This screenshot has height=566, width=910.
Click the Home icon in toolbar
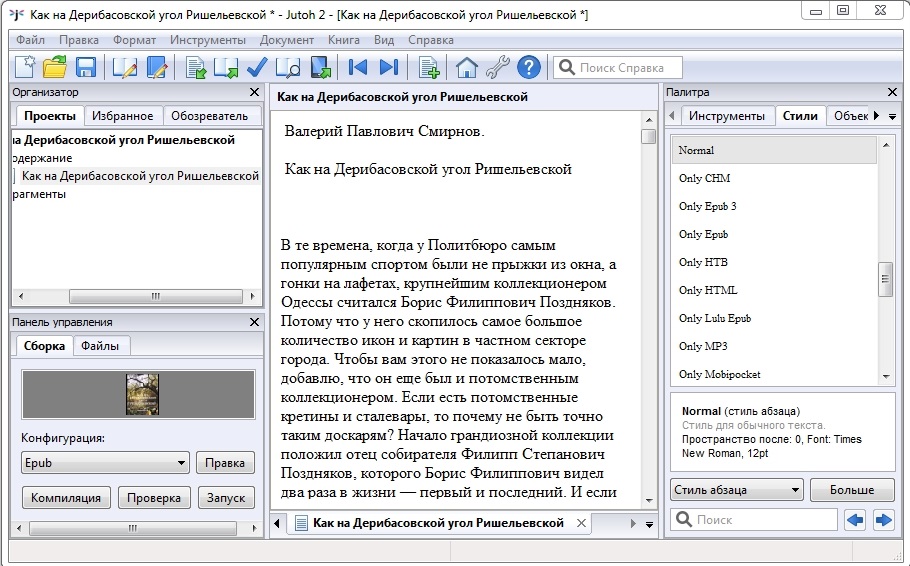click(467, 67)
